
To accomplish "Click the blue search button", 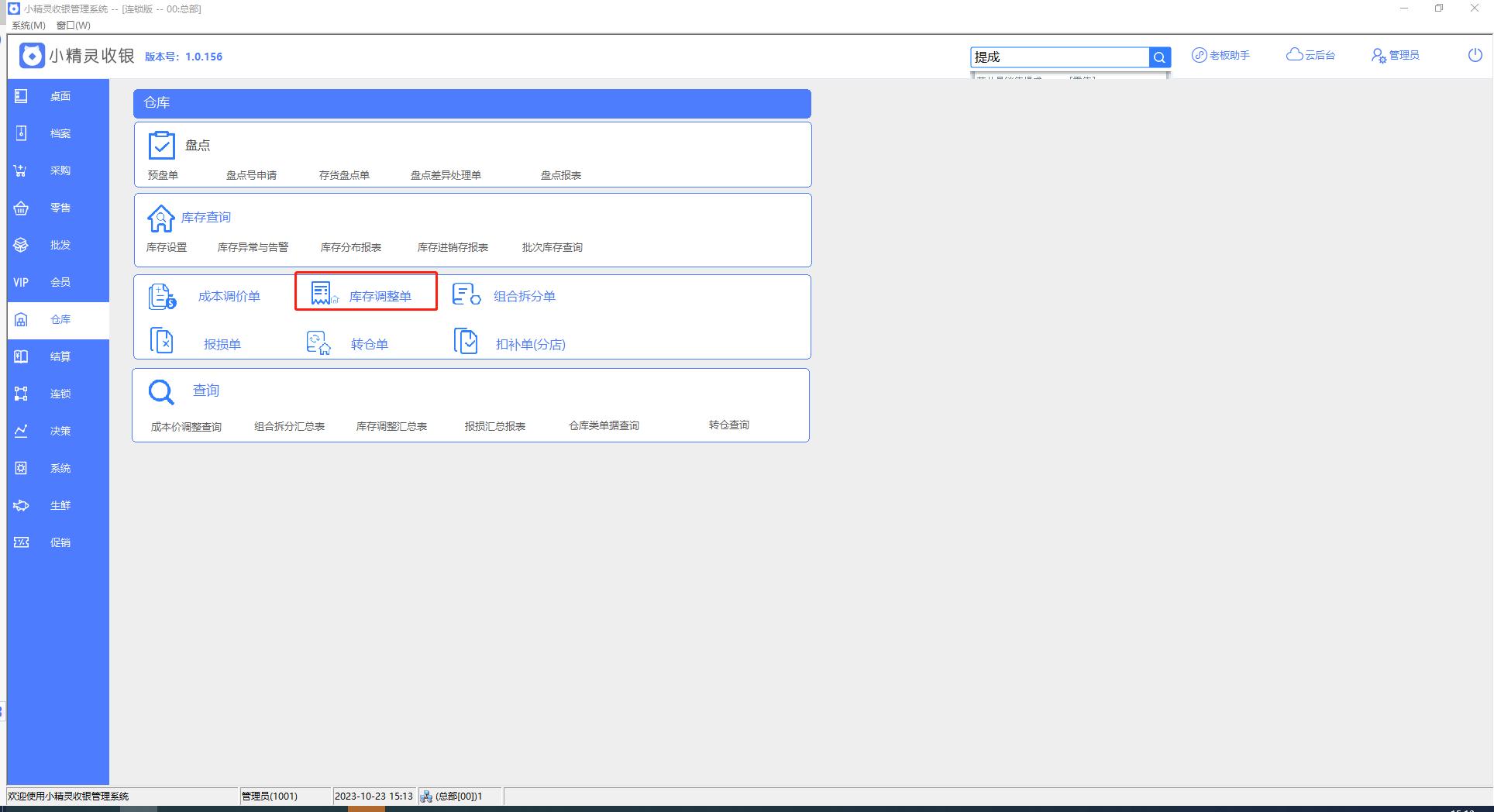I will point(1159,57).
